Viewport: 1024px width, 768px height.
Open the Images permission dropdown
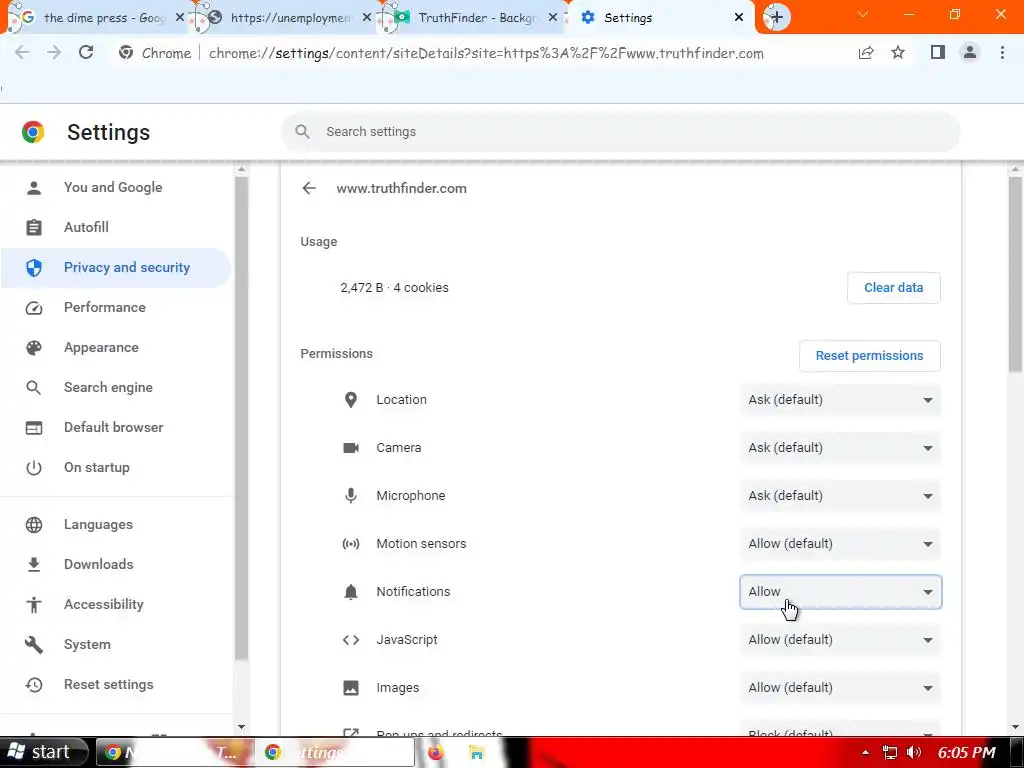840,688
